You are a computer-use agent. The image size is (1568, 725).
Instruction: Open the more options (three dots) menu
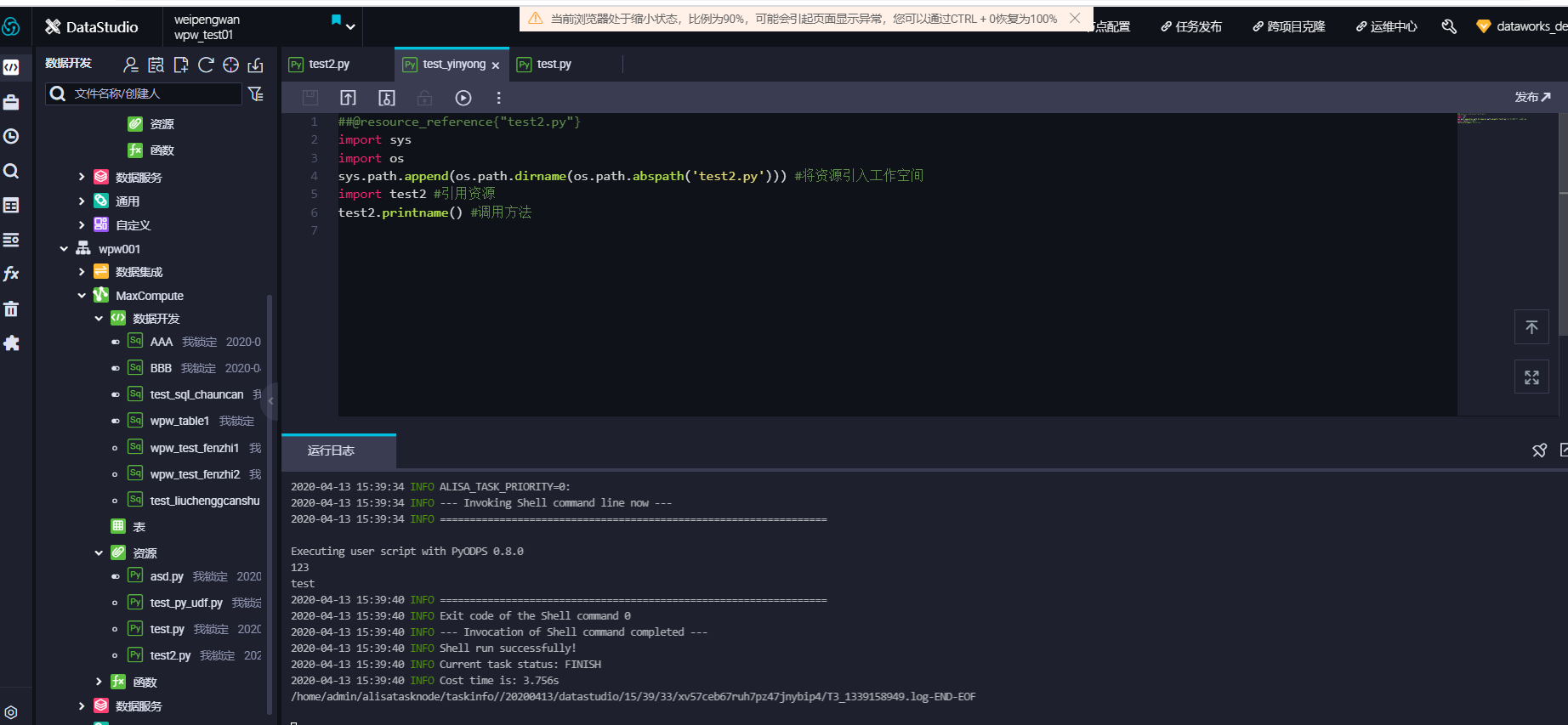coord(499,98)
